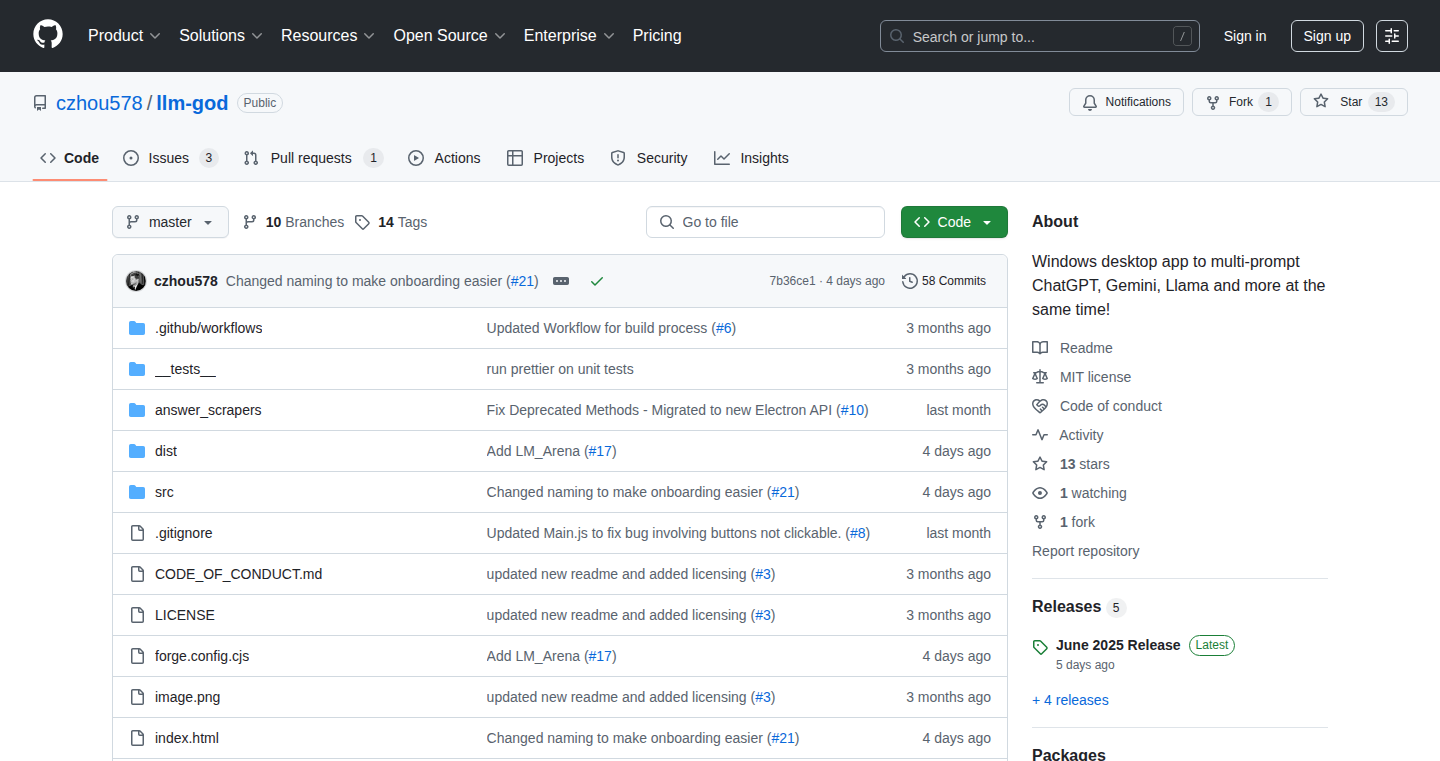The image size is (1440, 761).
Task: Open June 2025 Release
Action: [1118, 645]
